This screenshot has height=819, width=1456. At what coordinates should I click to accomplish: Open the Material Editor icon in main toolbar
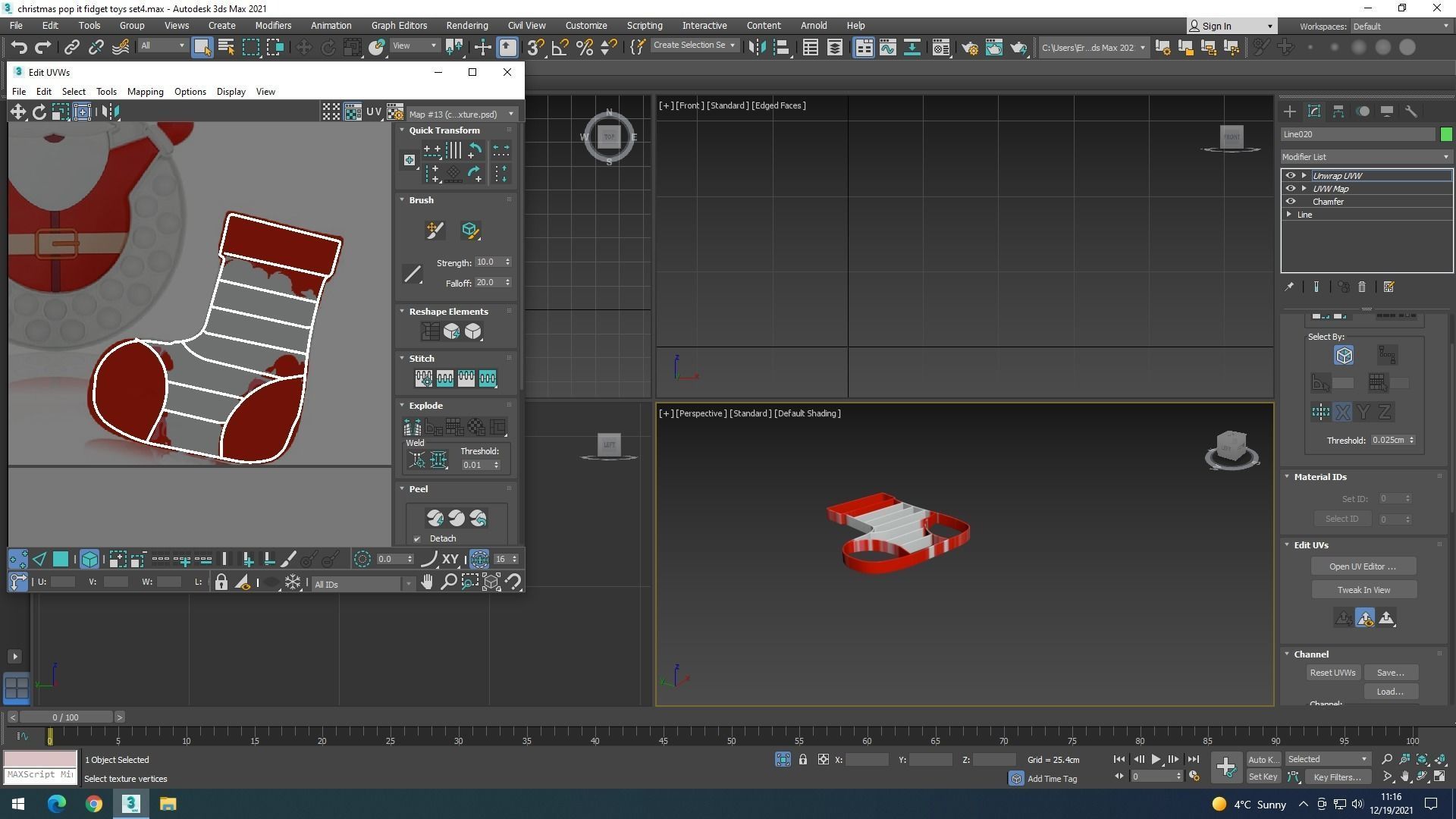pyautogui.click(x=940, y=47)
